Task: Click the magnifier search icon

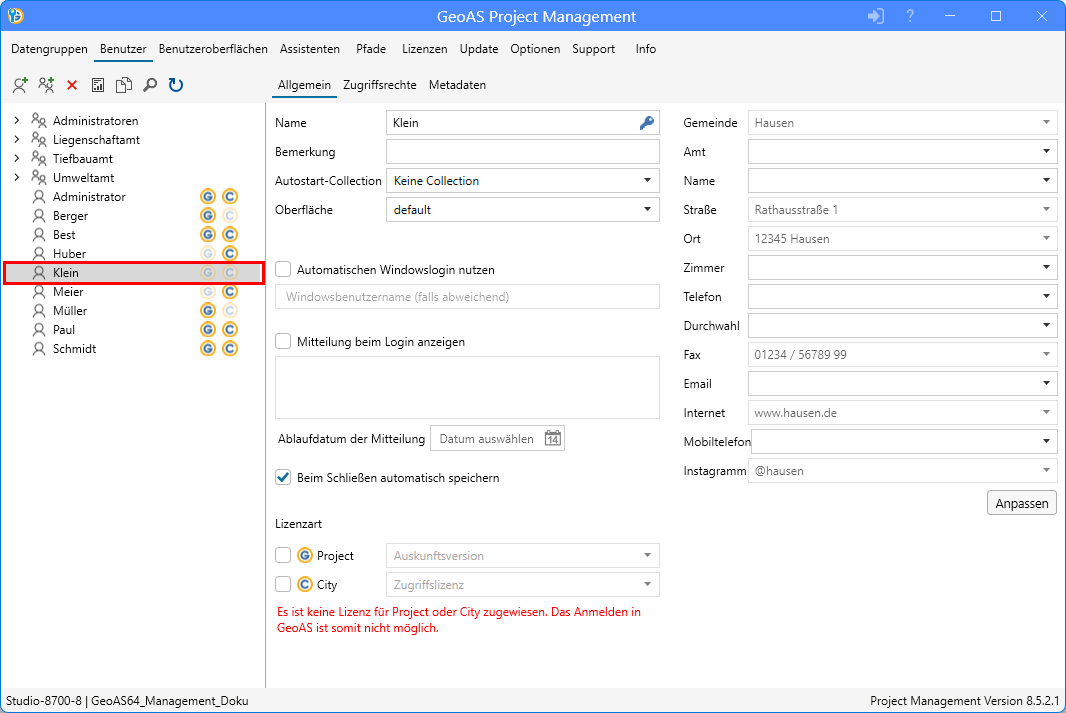Action: click(x=150, y=86)
